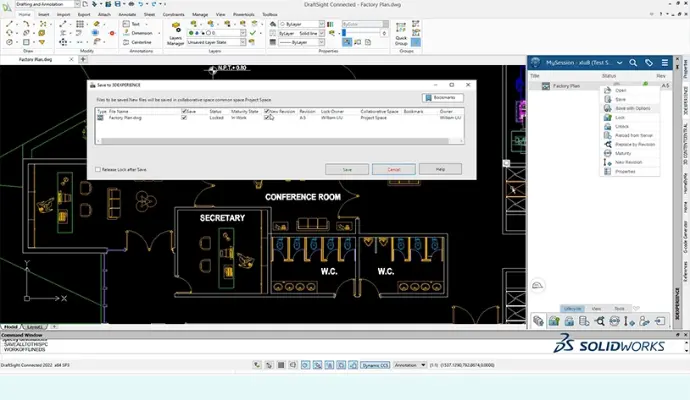Screen dimensions: 690x400
Task: Click the add new drawing tab plus button
Action: point(83,59)
